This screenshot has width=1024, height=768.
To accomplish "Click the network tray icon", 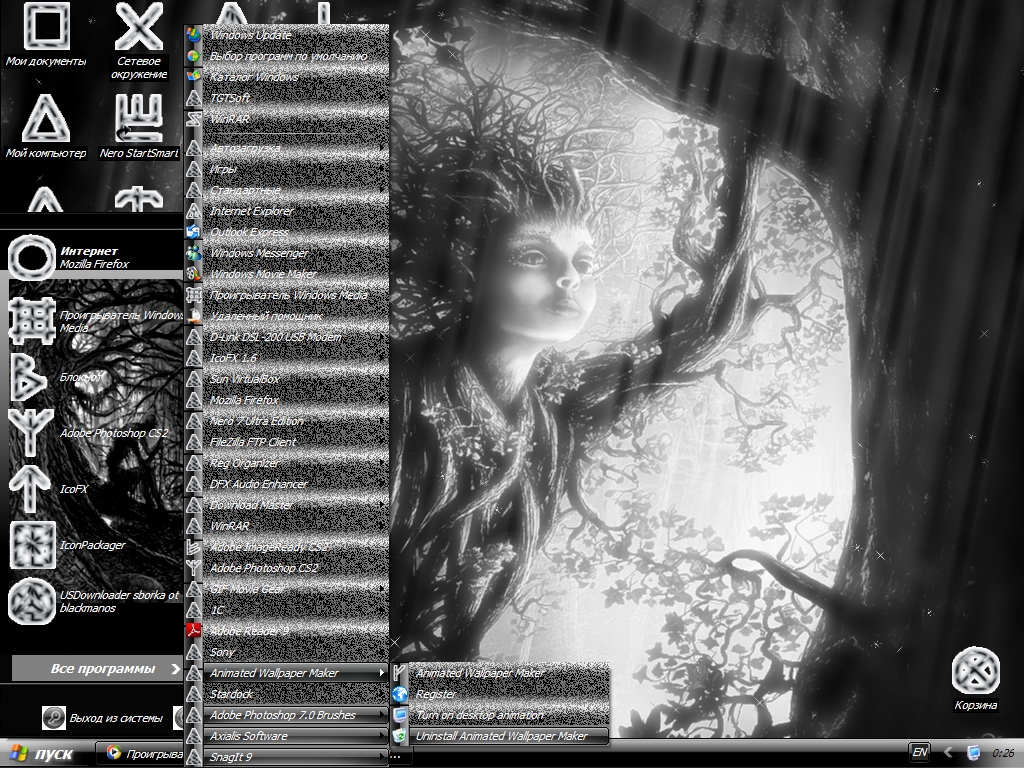I will pos(974,753).
